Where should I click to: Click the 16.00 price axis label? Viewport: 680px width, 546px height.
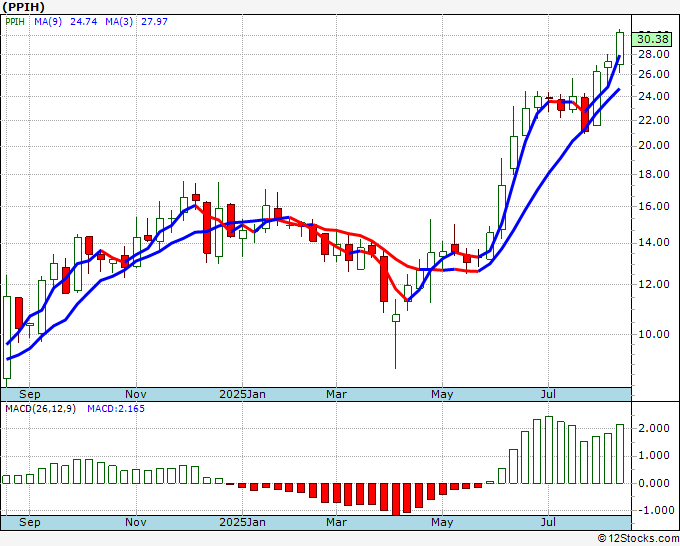pos(654,206)
